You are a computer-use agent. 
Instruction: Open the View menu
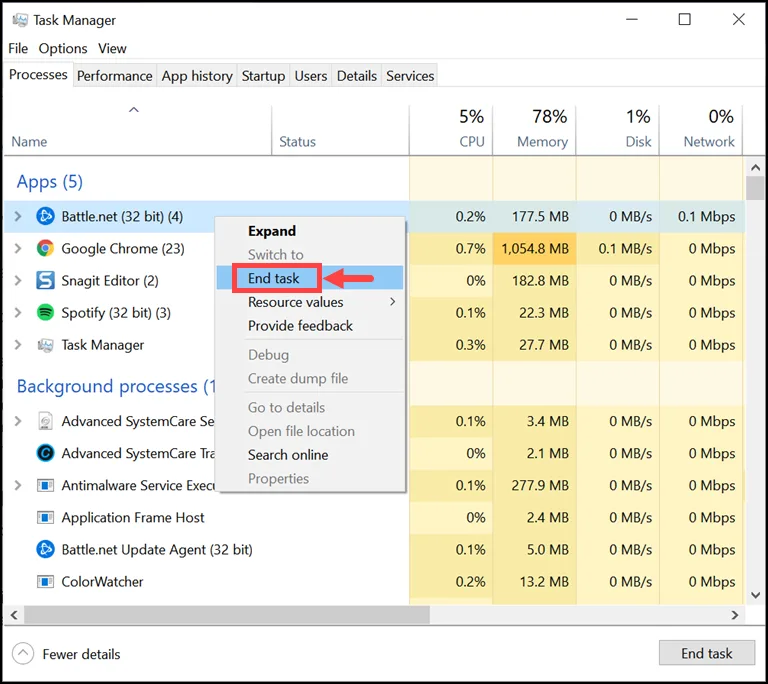pos(112,49)
